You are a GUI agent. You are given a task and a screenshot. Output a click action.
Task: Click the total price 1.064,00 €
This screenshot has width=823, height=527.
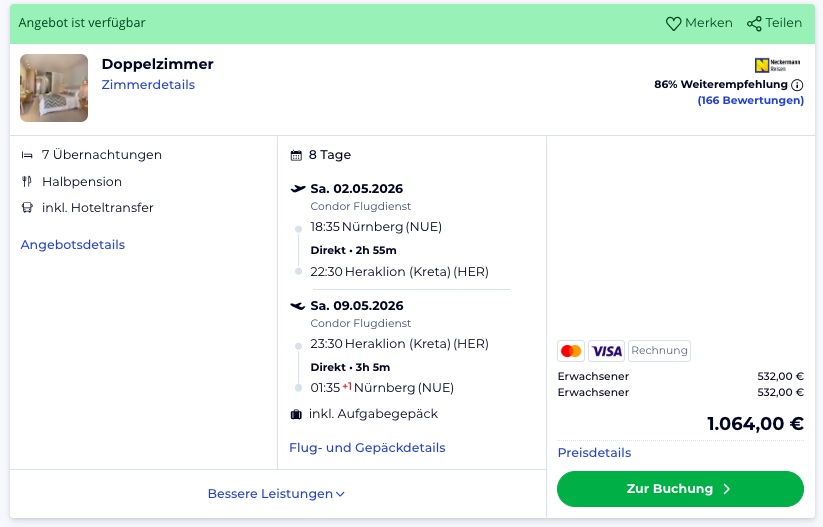click(x=755, y=424)
